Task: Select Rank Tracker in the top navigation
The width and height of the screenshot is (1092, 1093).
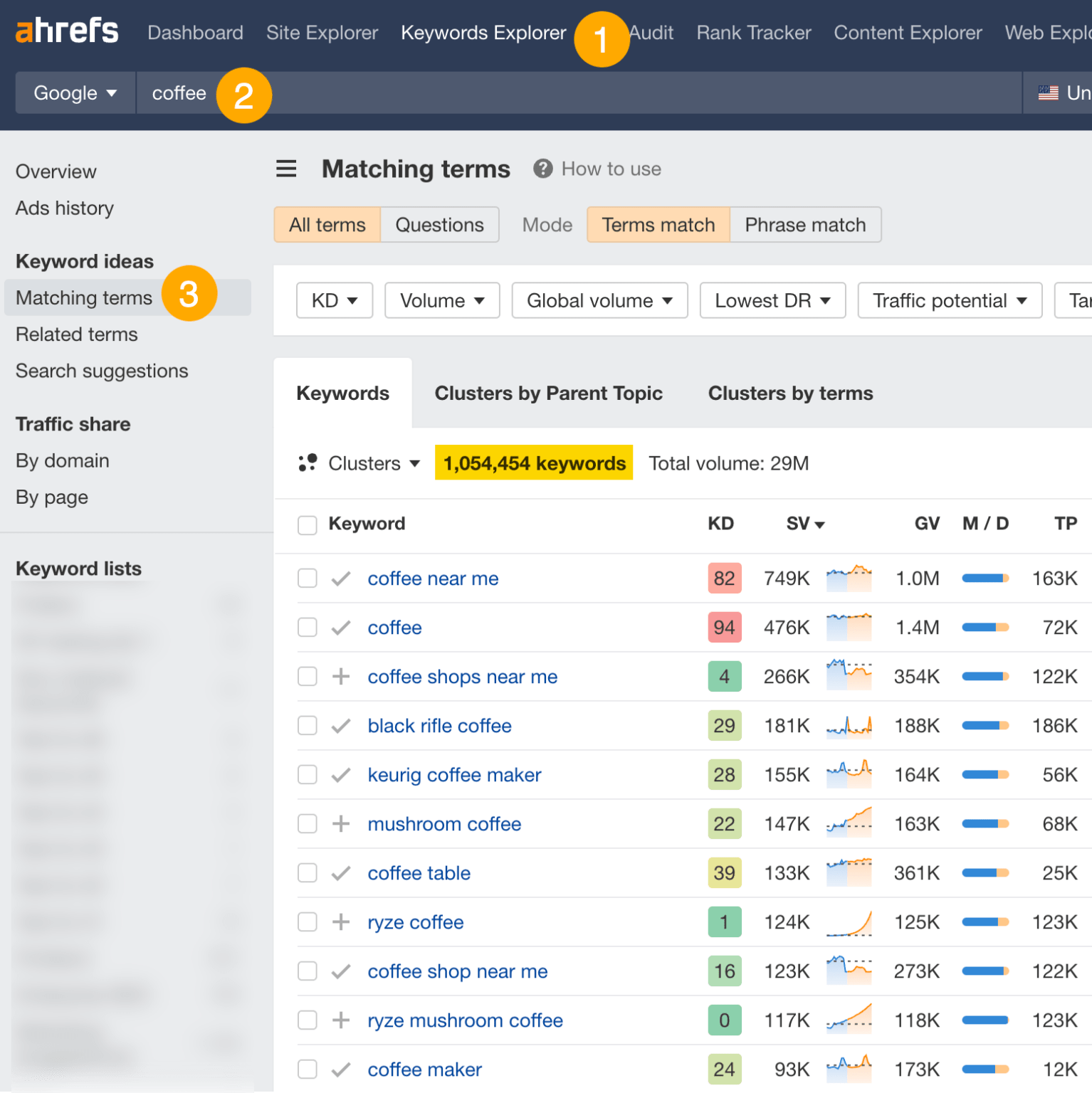Action: [x=752, y=32]
